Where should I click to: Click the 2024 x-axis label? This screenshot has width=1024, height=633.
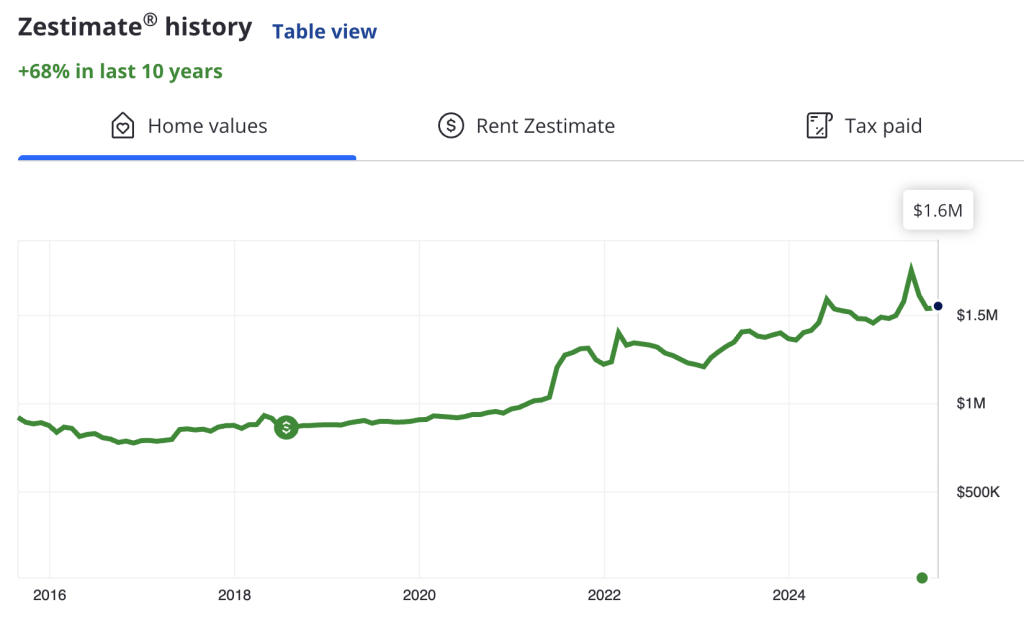788,596
